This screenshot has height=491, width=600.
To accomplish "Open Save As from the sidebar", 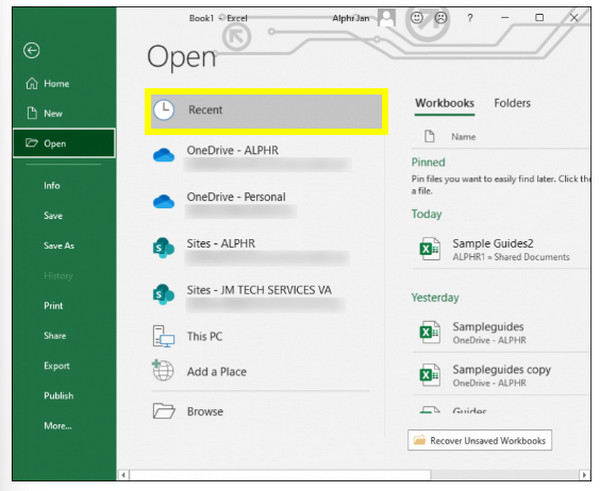I will pyautogui.click(x=58, y=245).
